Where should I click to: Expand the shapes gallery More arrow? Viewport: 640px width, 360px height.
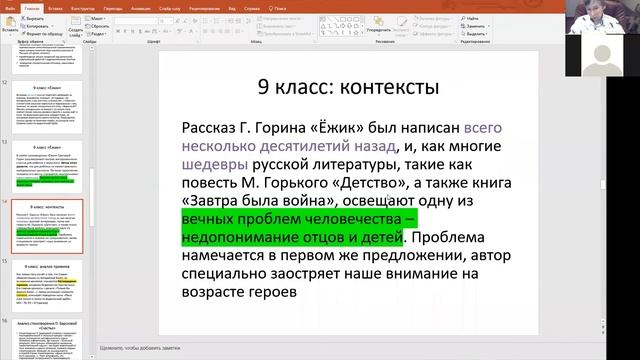point(362,33)
